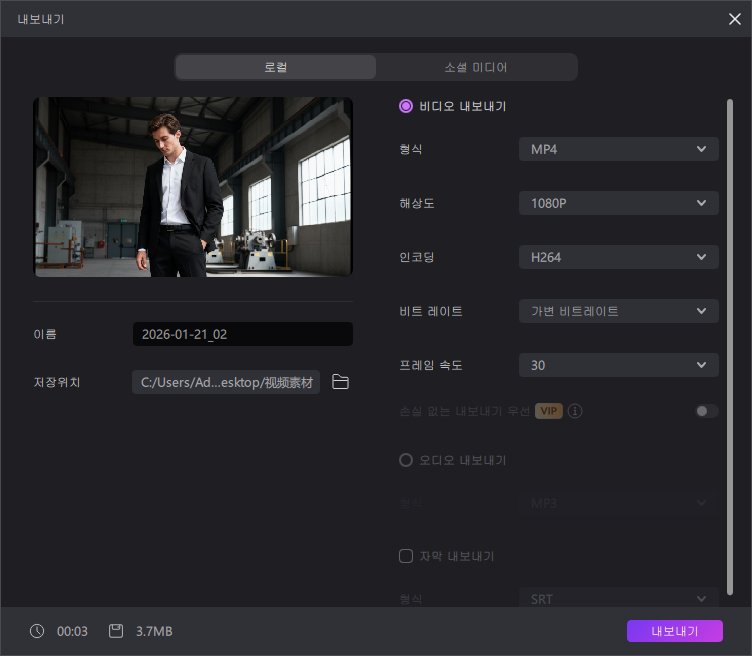The image size is (752, 656).
Task: Click the purple 내보내기 export button
Action: pyautogui.click(x=675, y=631)
